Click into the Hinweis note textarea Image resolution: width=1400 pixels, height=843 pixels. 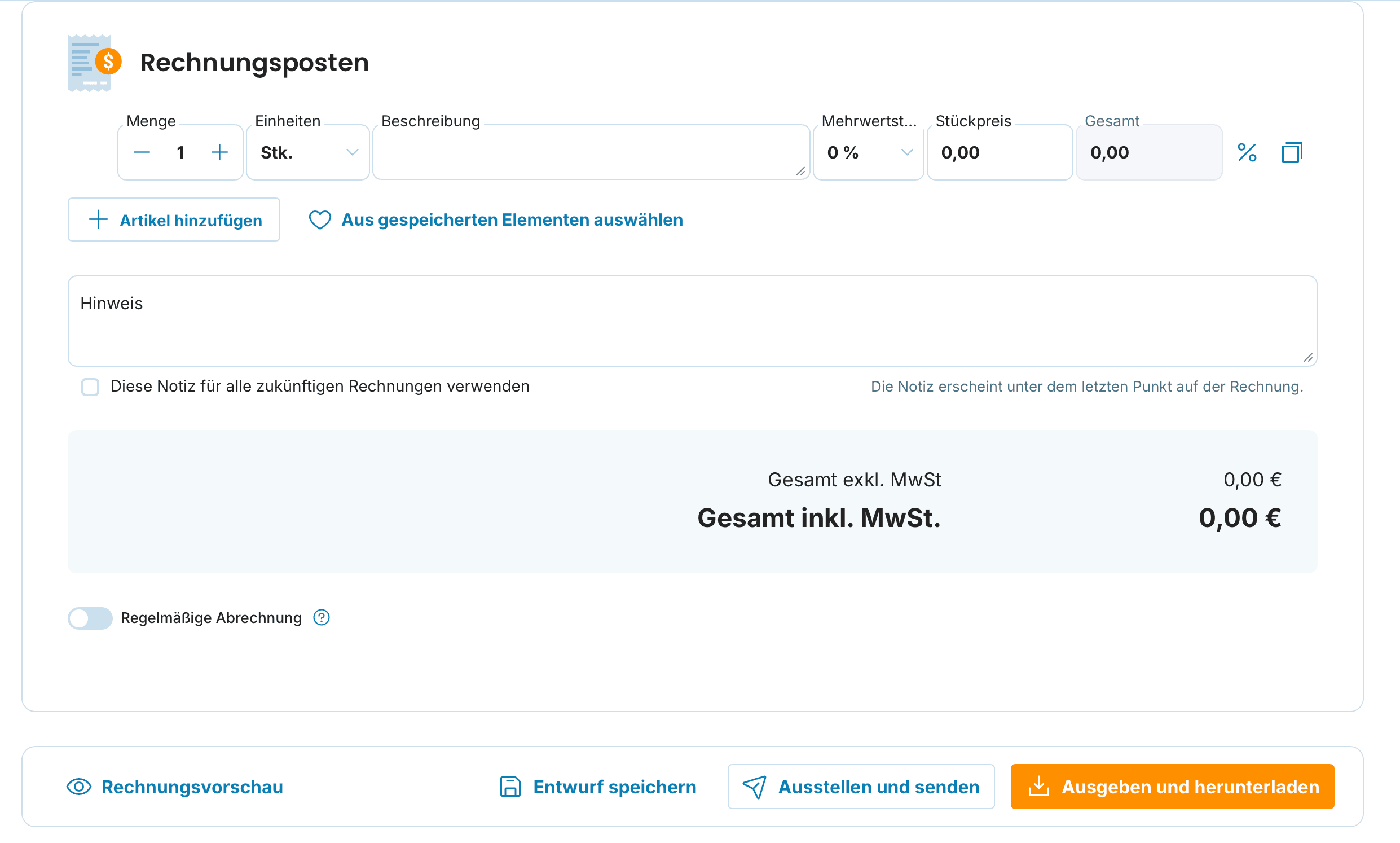[x=692, y=321]
